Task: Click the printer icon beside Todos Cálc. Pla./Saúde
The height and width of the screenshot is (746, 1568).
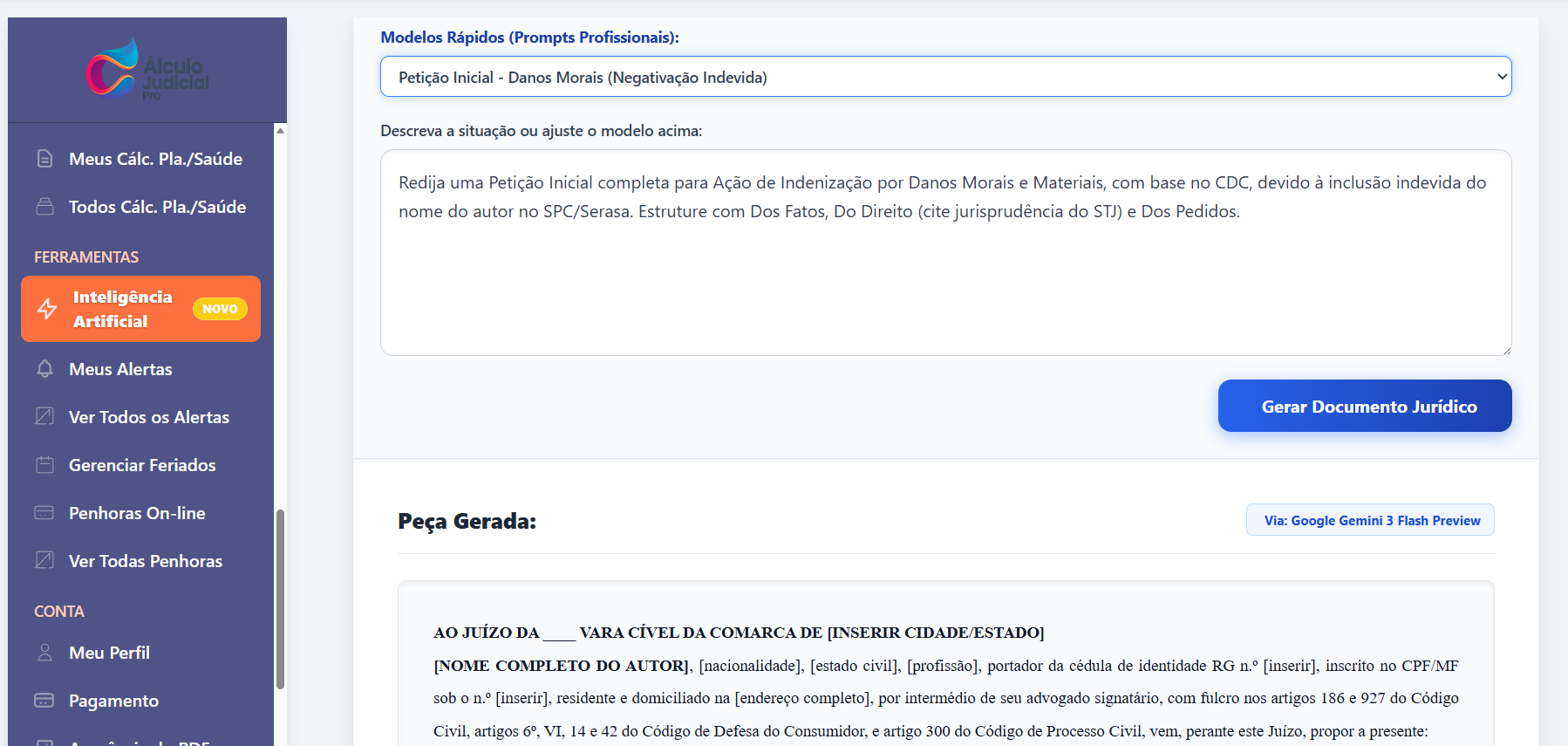Action: point(44,207)
